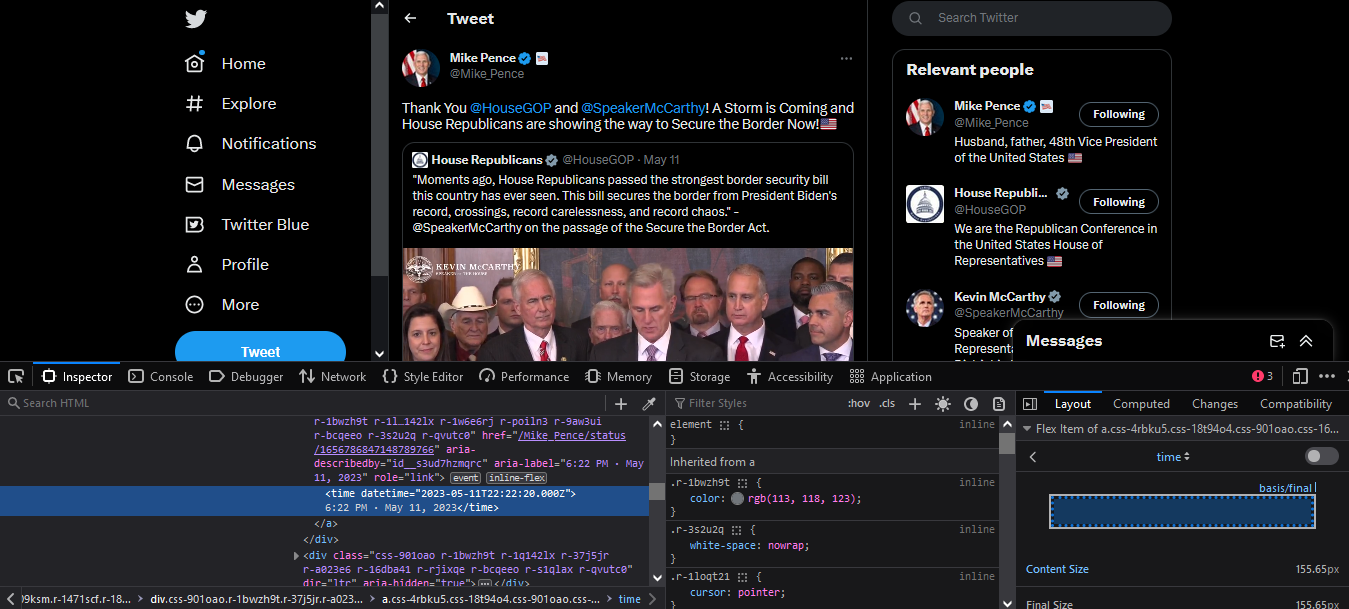This screenshot has height=609, width=1349.
Task: Switch to the Debugger tab
Action: coord(246,377)
